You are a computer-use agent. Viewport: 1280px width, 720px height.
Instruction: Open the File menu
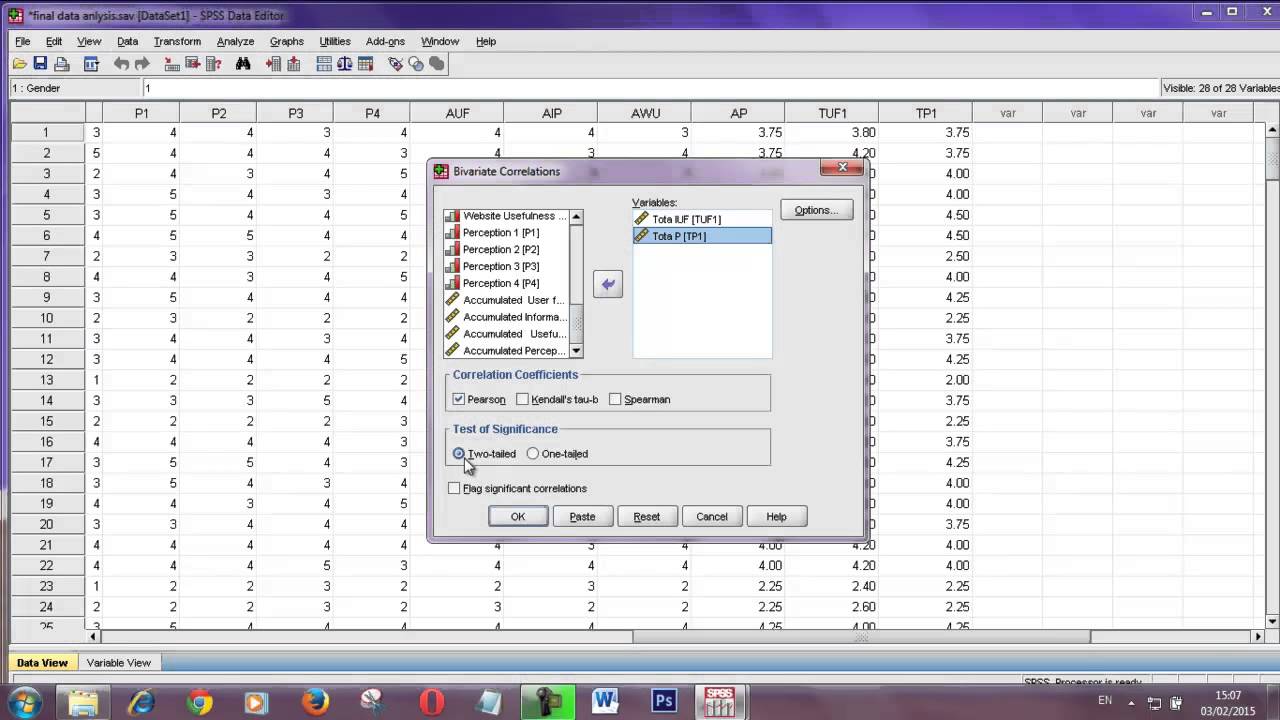click(x=23, y=41)
